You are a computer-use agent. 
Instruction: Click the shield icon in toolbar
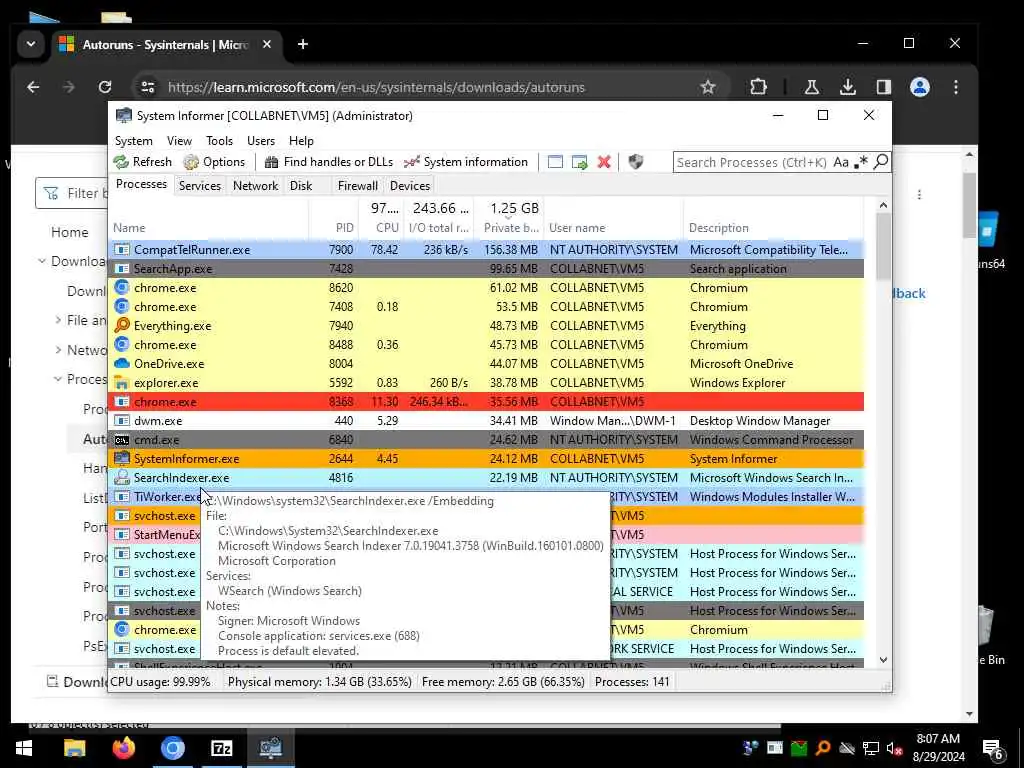635,162
